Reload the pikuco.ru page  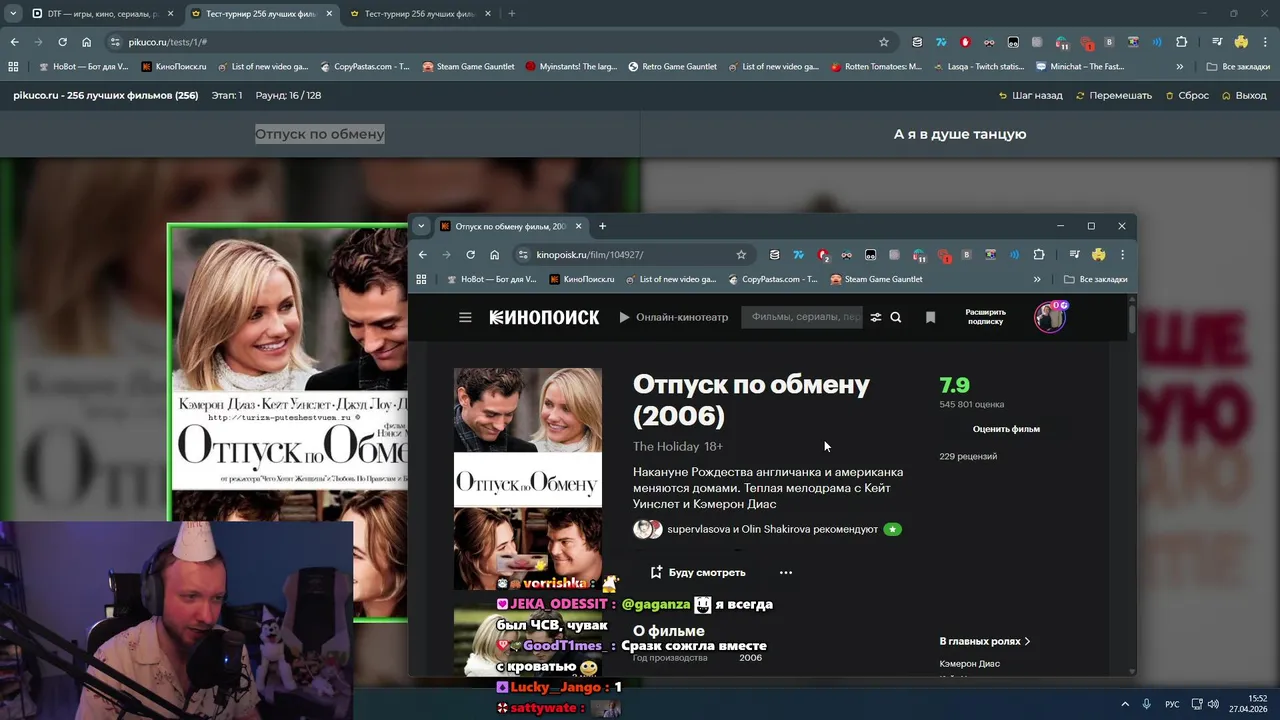click(x=62, y=42)
